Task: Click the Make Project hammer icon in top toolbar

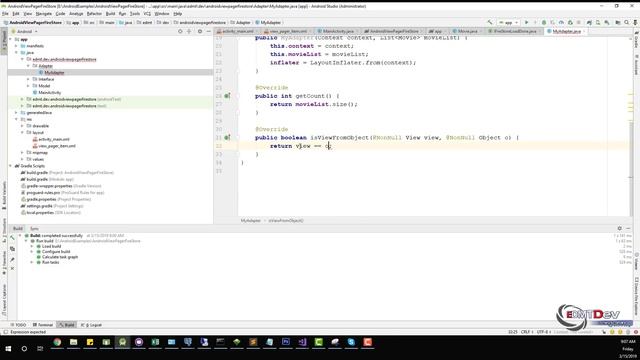Action: pyautogui.click(x=489, y=22)
